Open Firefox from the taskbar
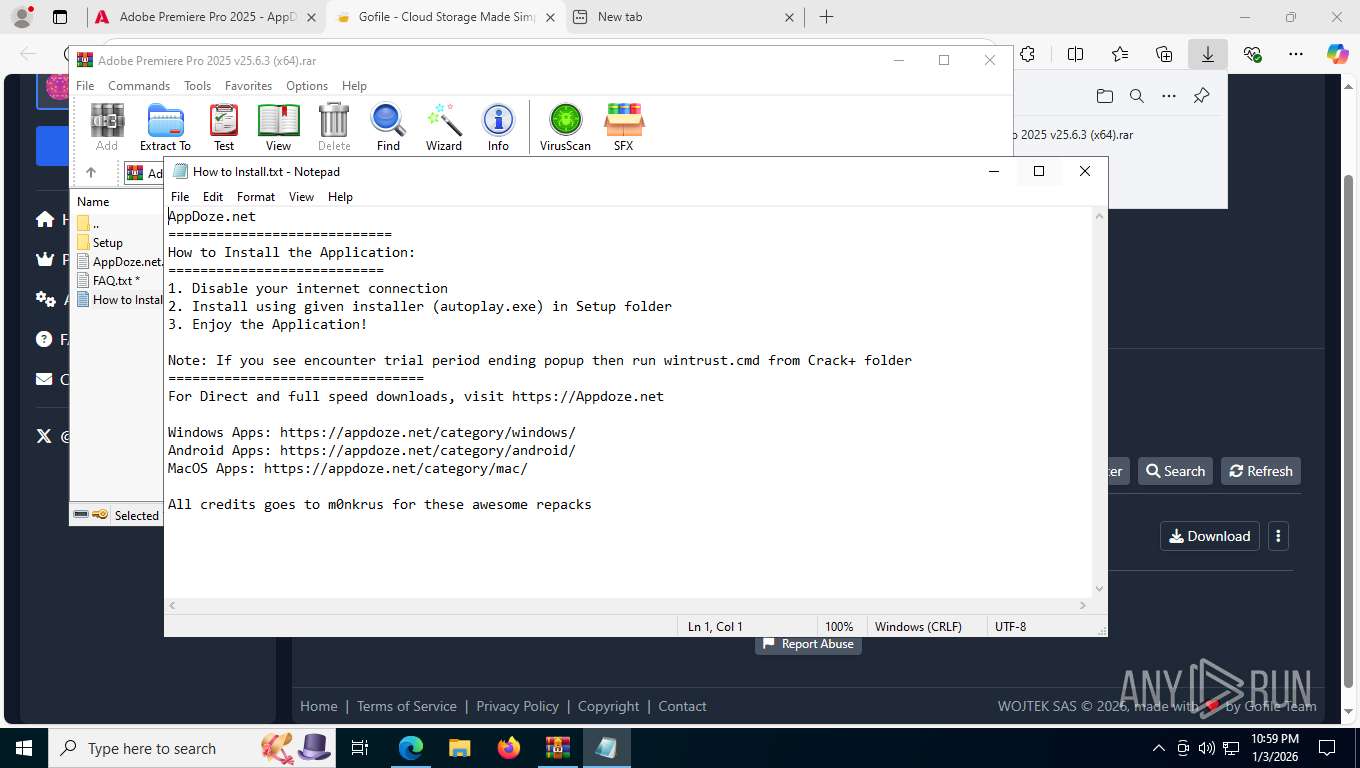 (x=508, y=748)
